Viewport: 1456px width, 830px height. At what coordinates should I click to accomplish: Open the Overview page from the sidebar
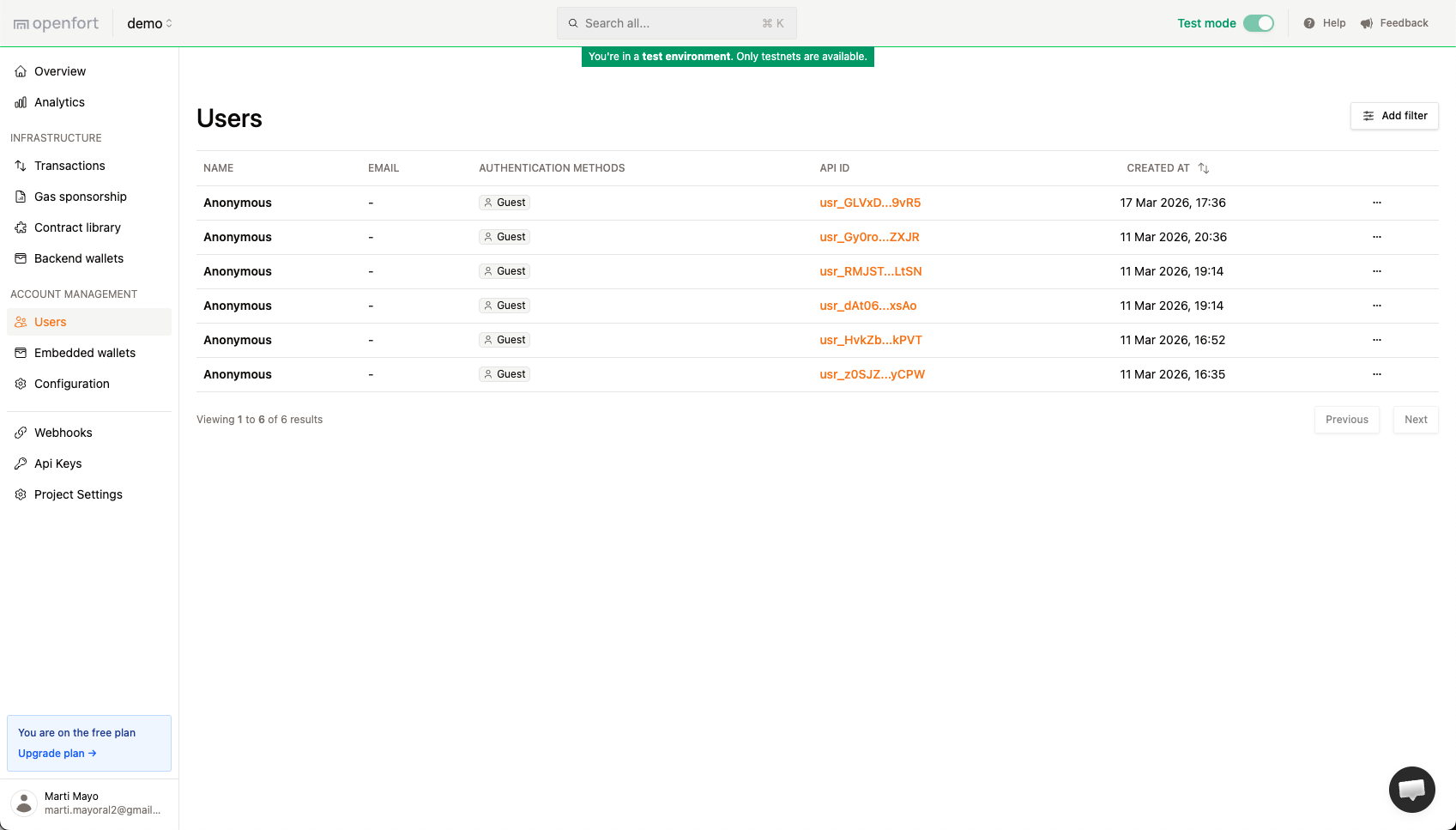click(60, 71)
